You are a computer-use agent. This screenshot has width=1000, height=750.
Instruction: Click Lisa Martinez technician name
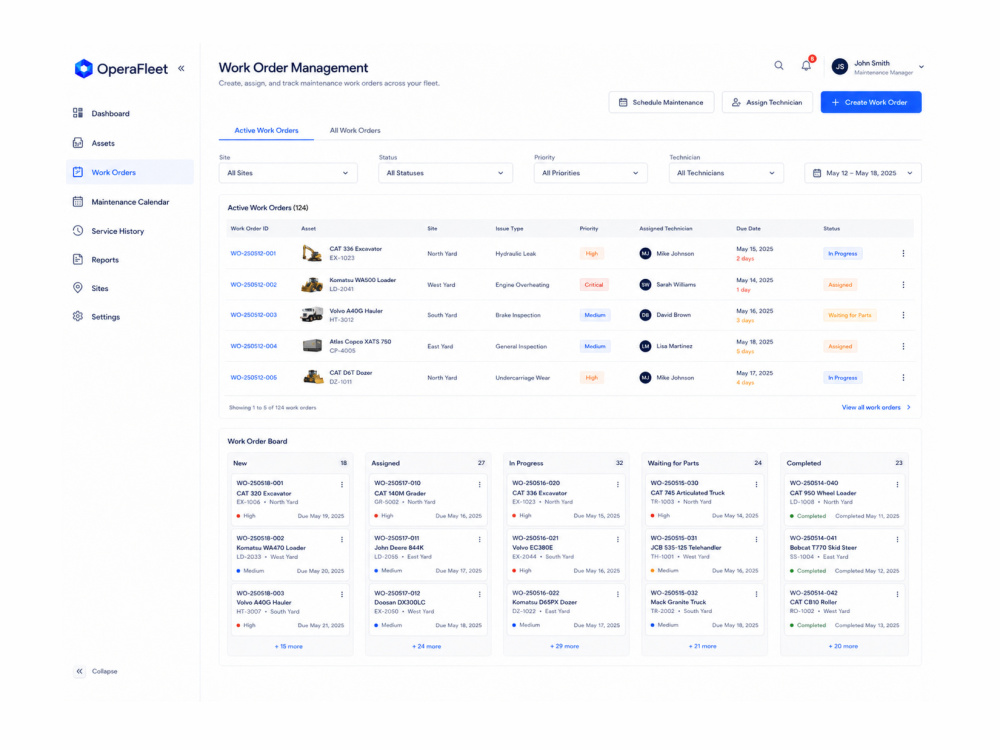pyautogui.click(x=674, y=346)
